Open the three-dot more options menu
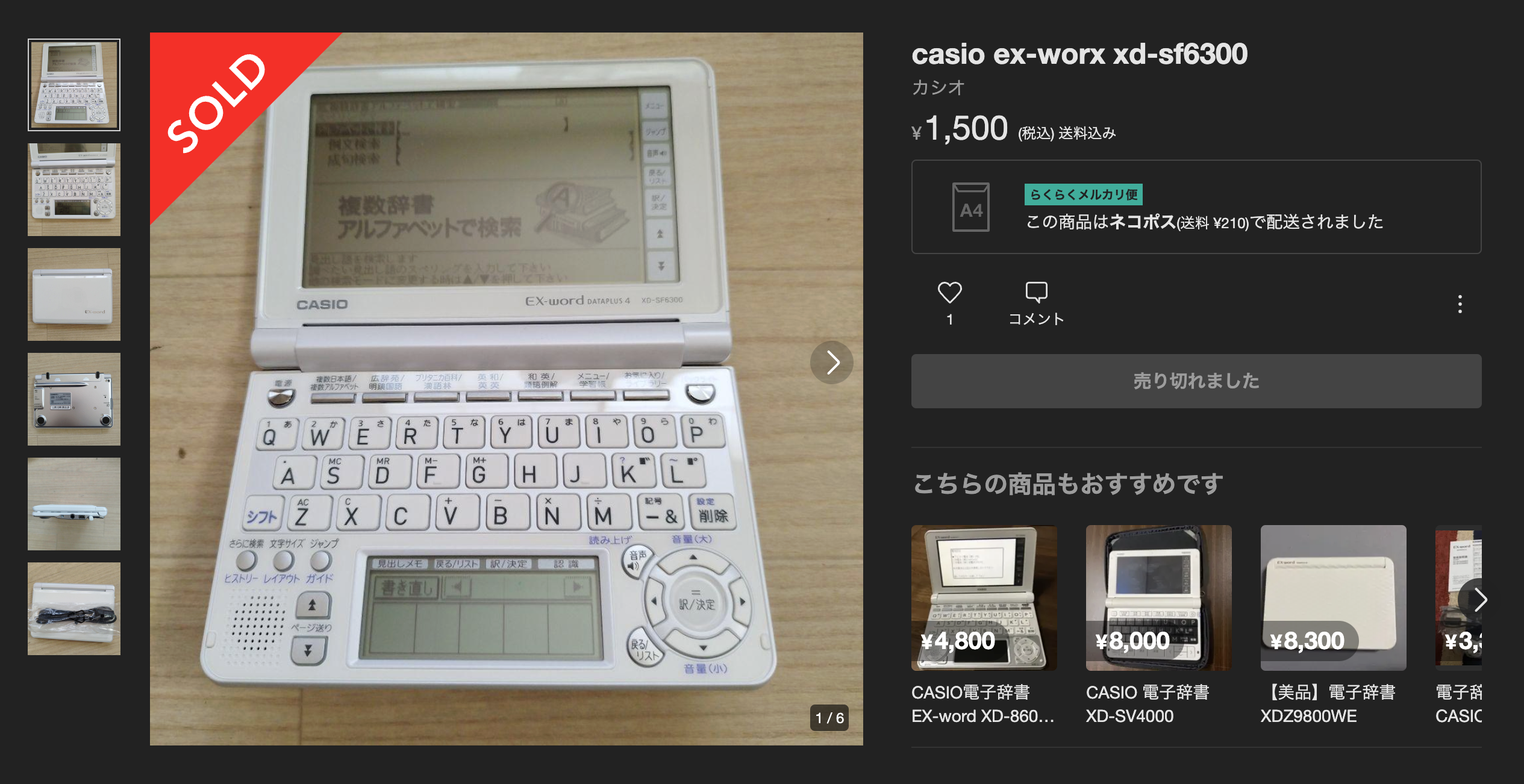 point(1460,304)
